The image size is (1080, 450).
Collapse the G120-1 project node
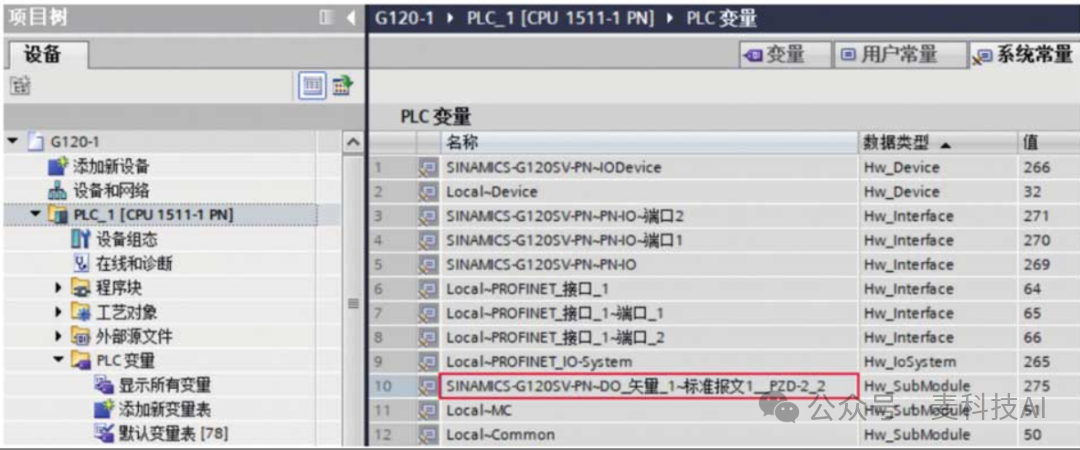point(12,142)
